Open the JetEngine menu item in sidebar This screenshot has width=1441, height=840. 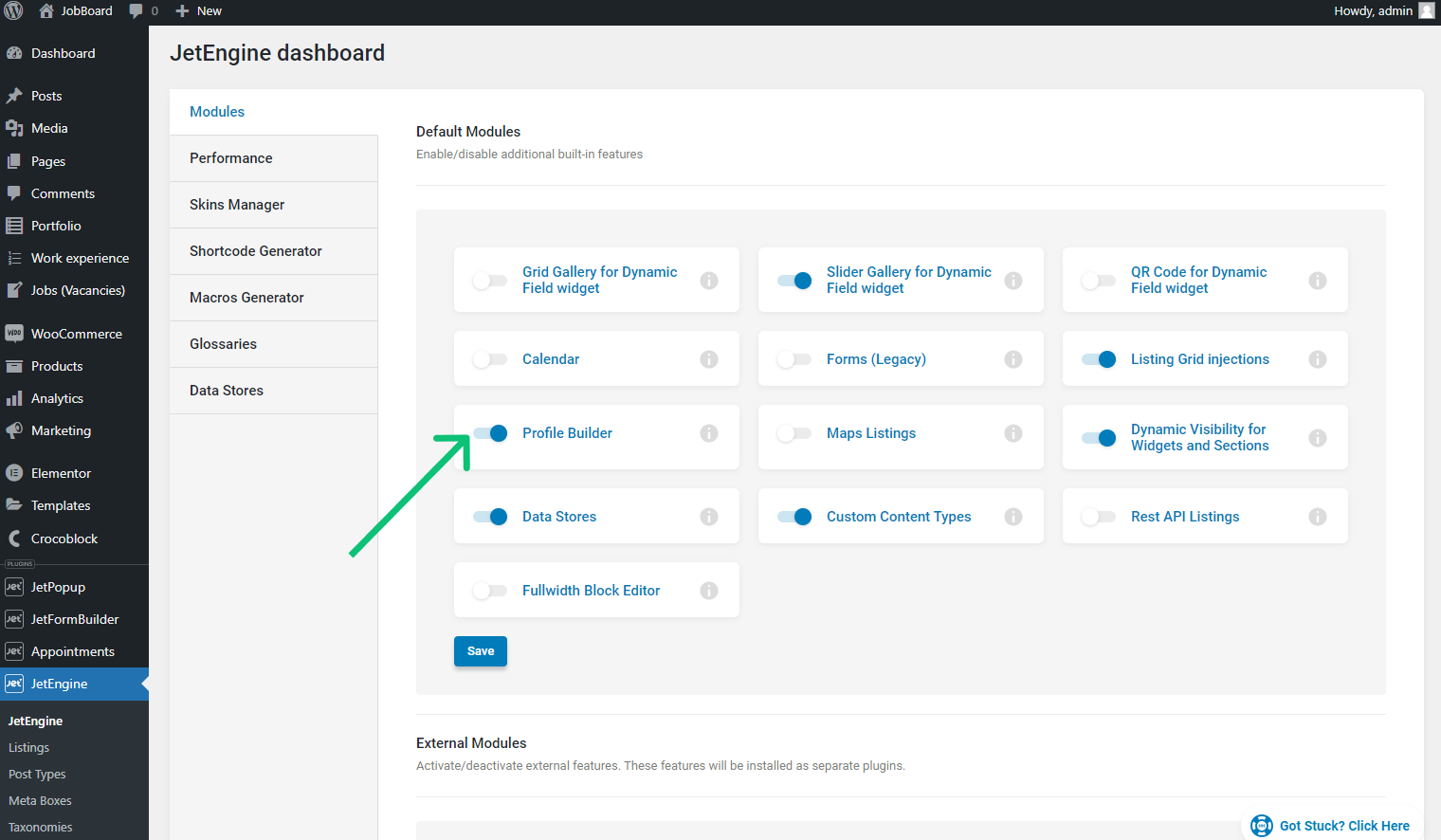click(74, 684)
